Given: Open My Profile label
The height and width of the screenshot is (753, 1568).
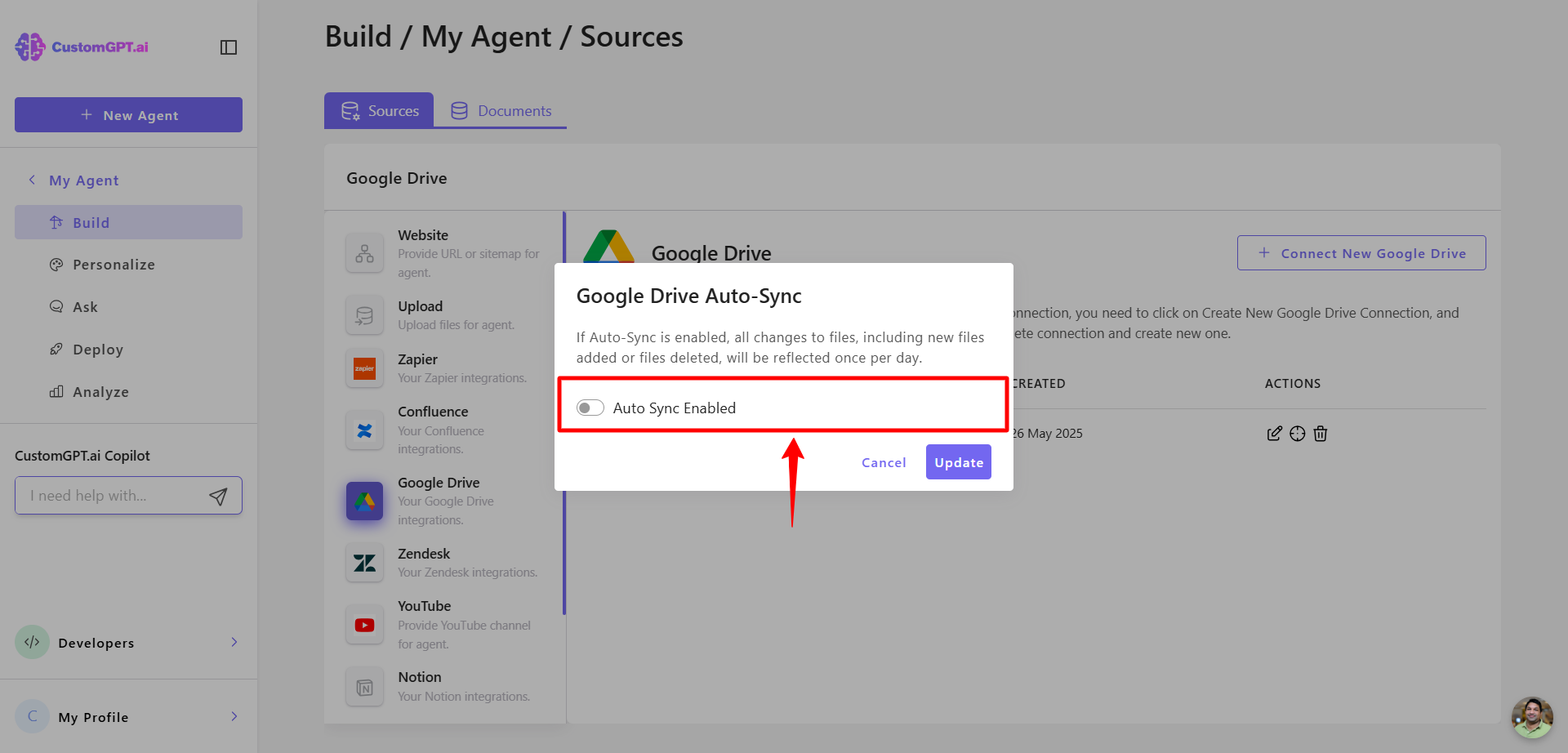Looking at the screenshot, I should (93, 717).
